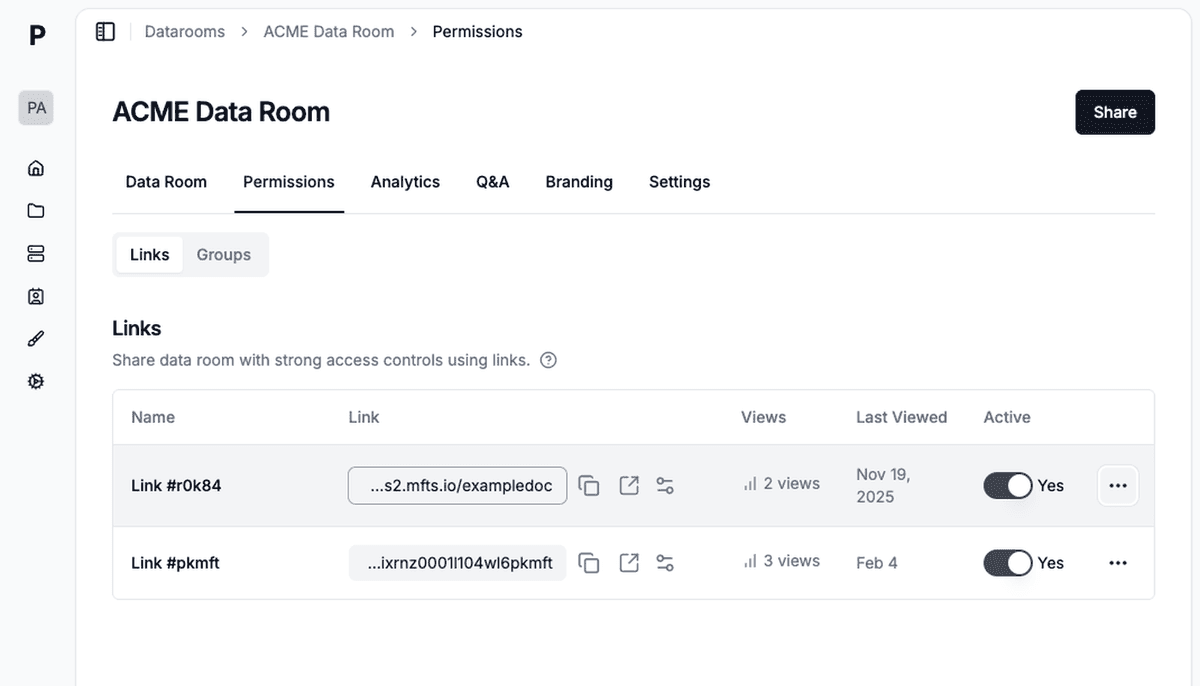Open the ellipsis menu for Link #pkmft
1200x686 pixels.
point(1117,562)
